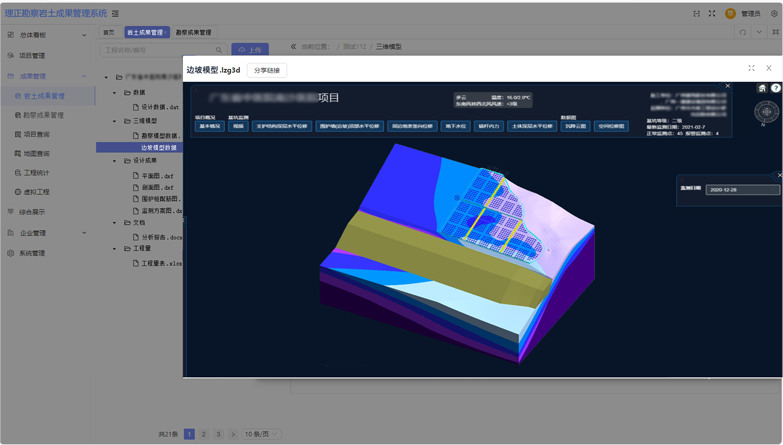Click the home icon in 3D viewer
The width and height of the screenshot is (783, 445).
[x=762, y=88]
